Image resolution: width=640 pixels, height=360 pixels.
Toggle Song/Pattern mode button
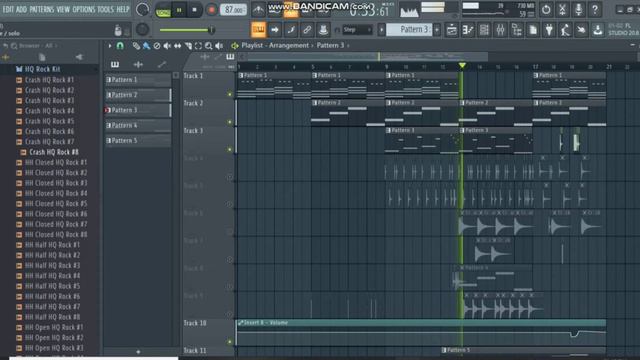click(x=163, y=9)
